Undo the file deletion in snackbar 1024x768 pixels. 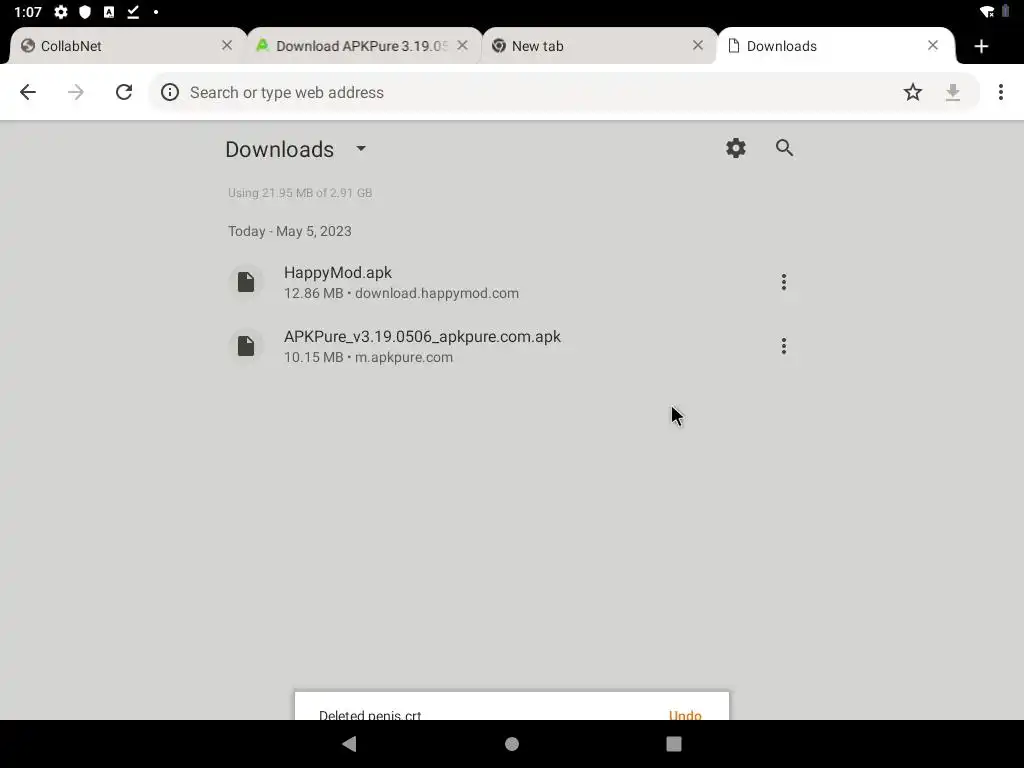point(684,715)
